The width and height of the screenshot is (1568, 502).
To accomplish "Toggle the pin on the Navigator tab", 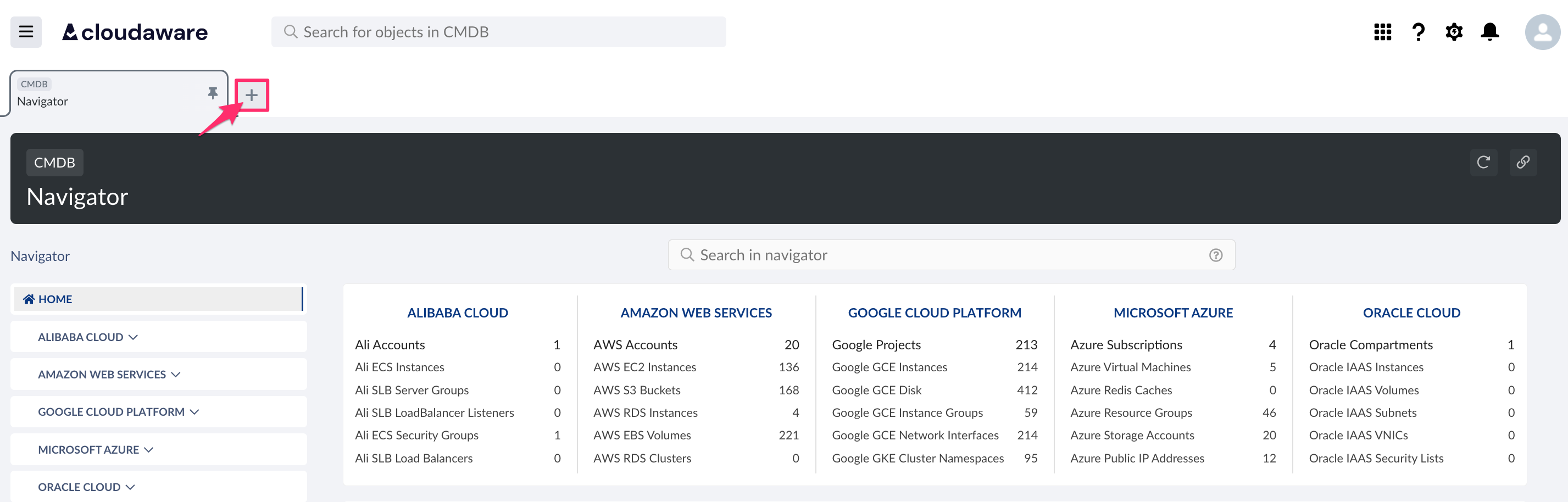I will (x=213, y=93).
